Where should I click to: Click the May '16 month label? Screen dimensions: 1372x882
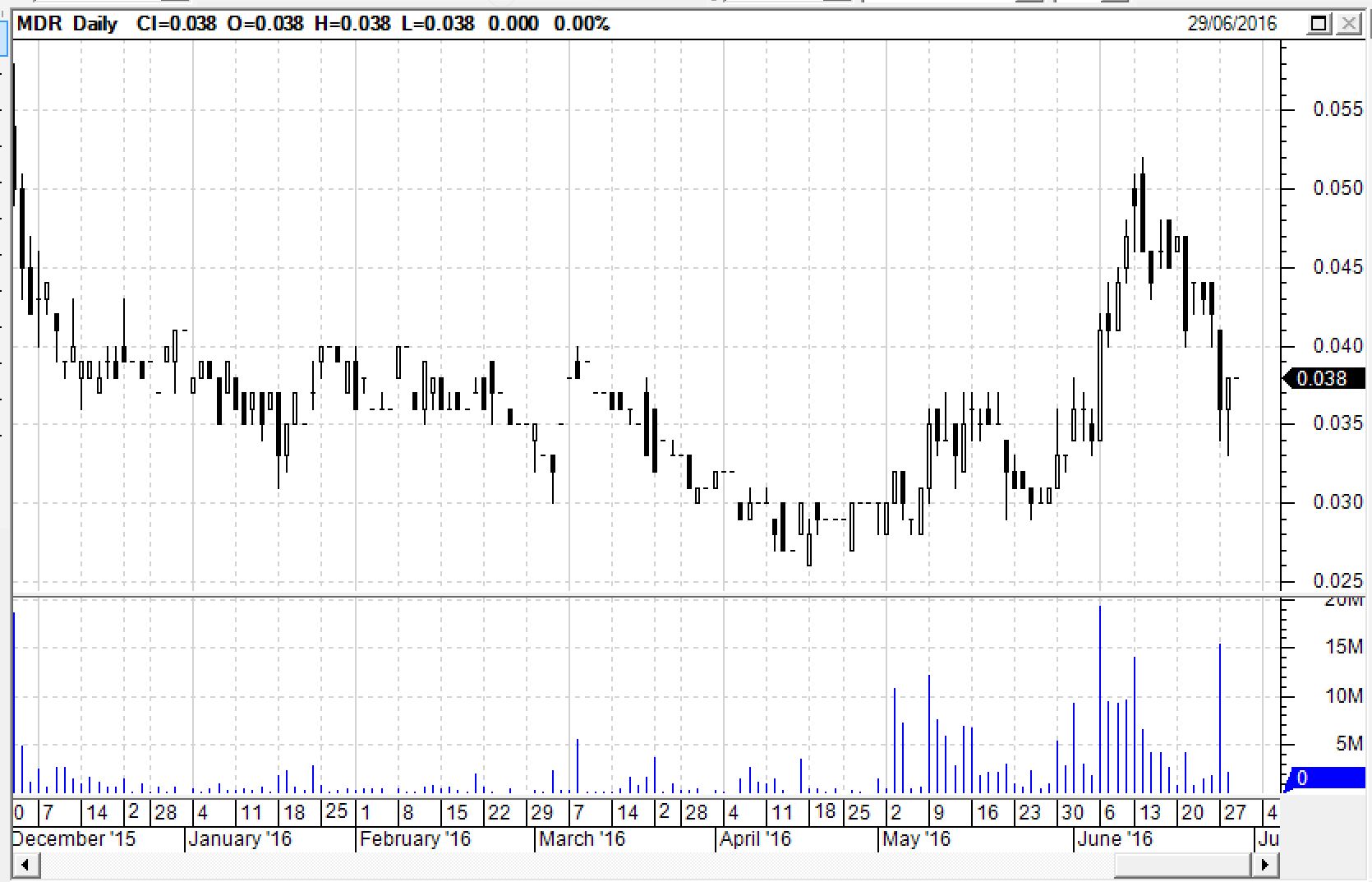click(916, 839)
